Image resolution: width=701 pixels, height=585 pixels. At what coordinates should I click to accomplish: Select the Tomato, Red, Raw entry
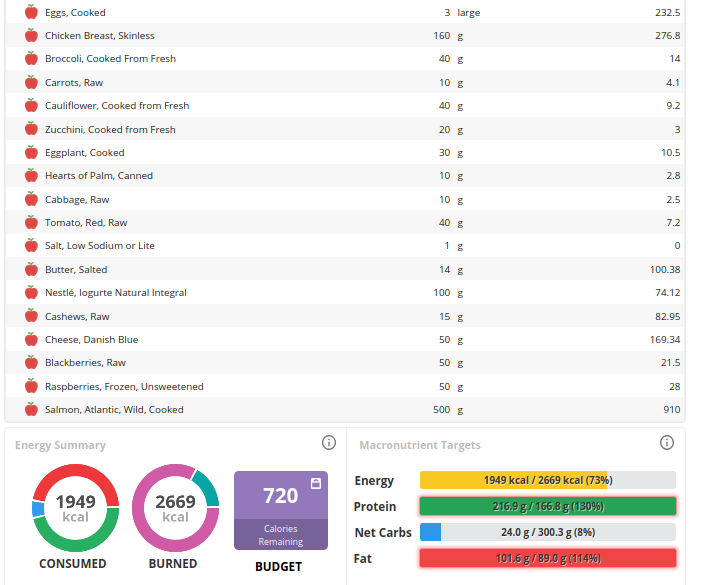coord(86,223)
